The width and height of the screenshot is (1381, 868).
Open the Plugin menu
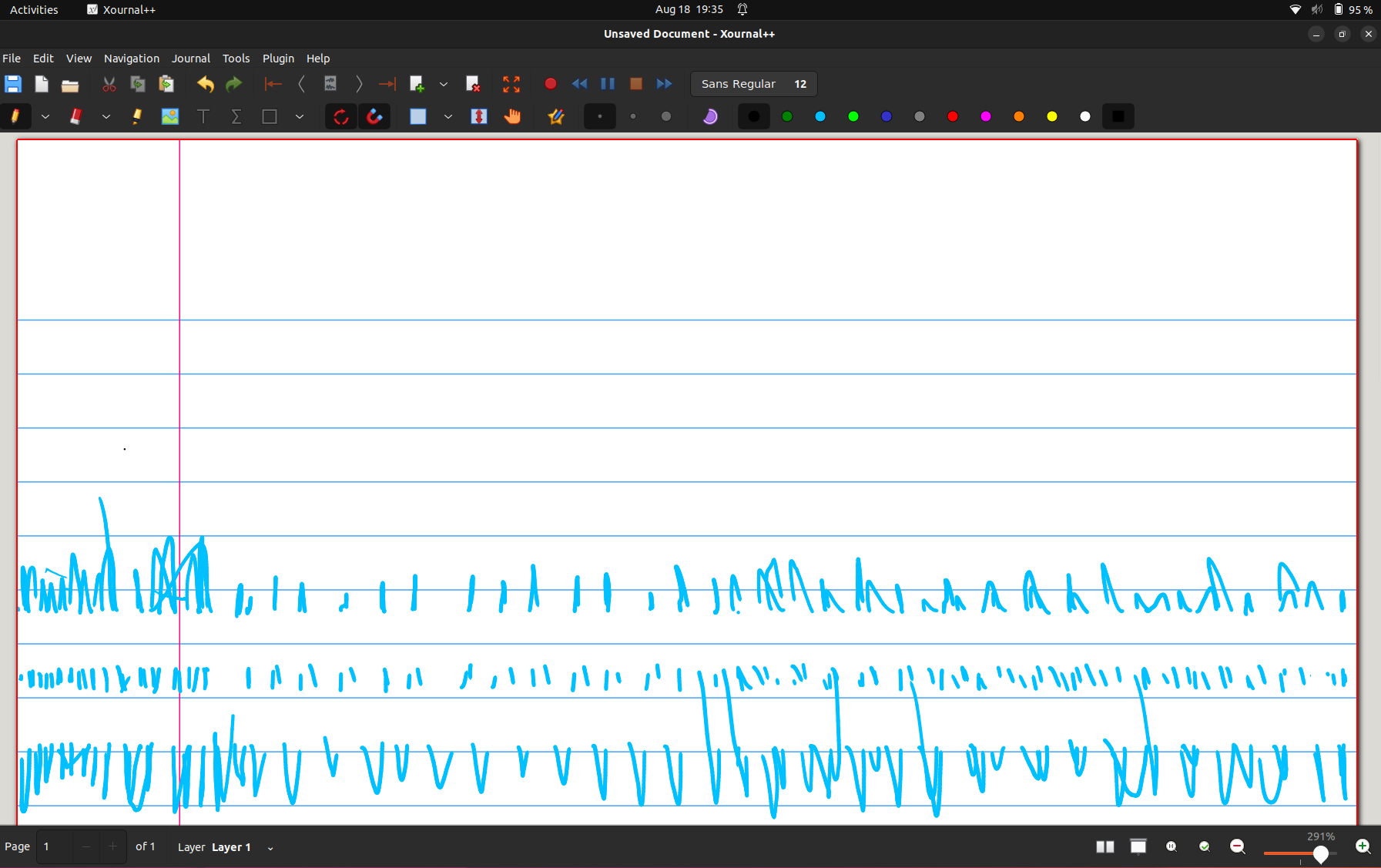pyautogui.click(x=278, y=59)
